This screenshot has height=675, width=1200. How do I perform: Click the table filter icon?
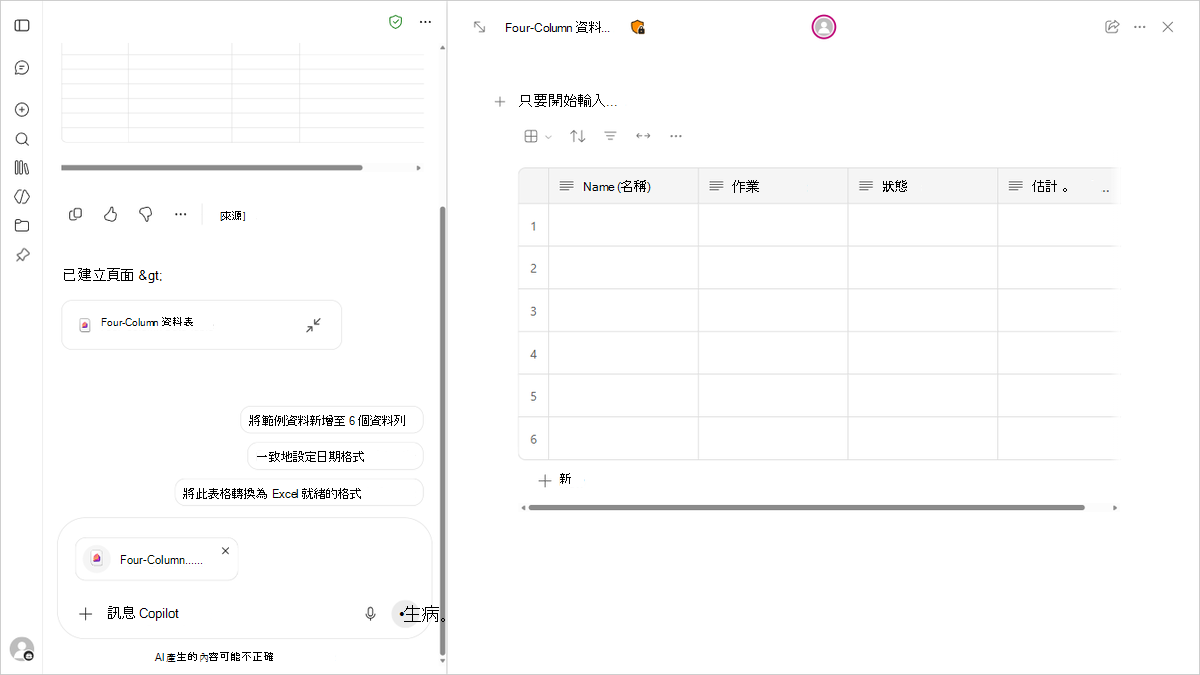[610, 136]
